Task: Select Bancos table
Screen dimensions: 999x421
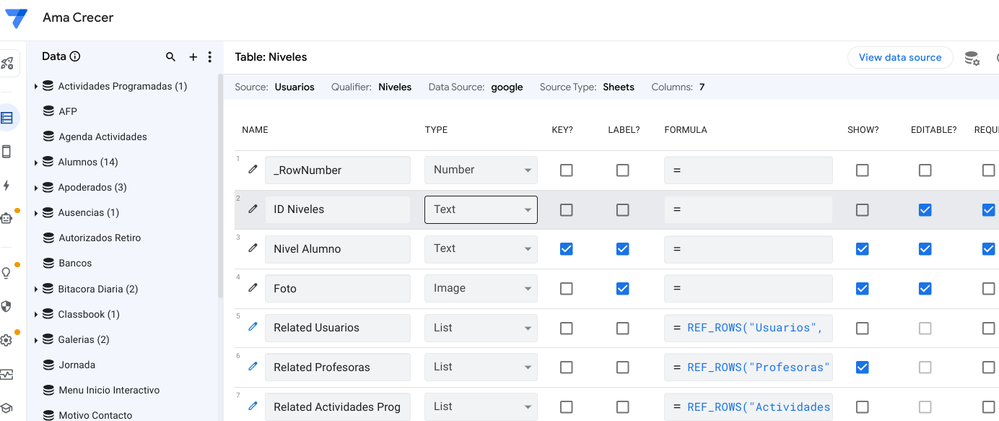Action: [75, 263]
